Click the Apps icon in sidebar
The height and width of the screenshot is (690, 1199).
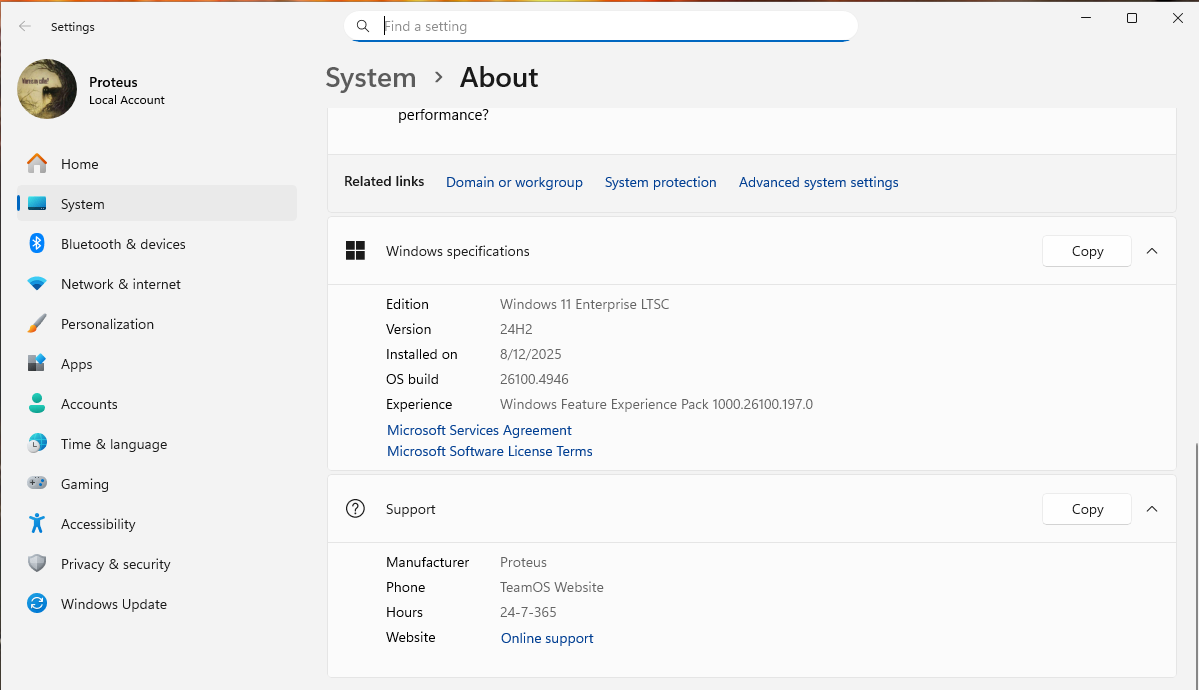[x=37, y=363]
